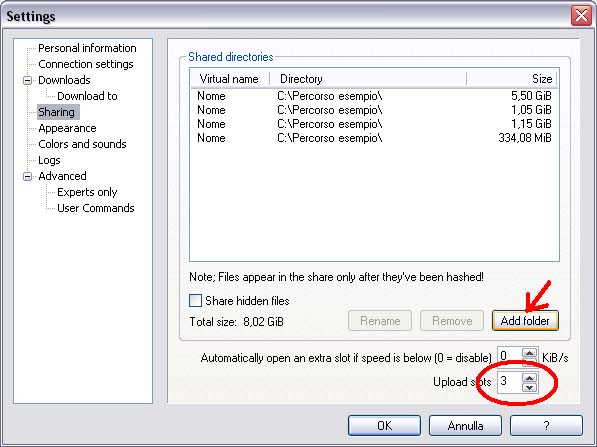Image resolution: width=597 pixels, height=447 pixels.
Task: Go to Appearance settings
Action: (67, 128)
